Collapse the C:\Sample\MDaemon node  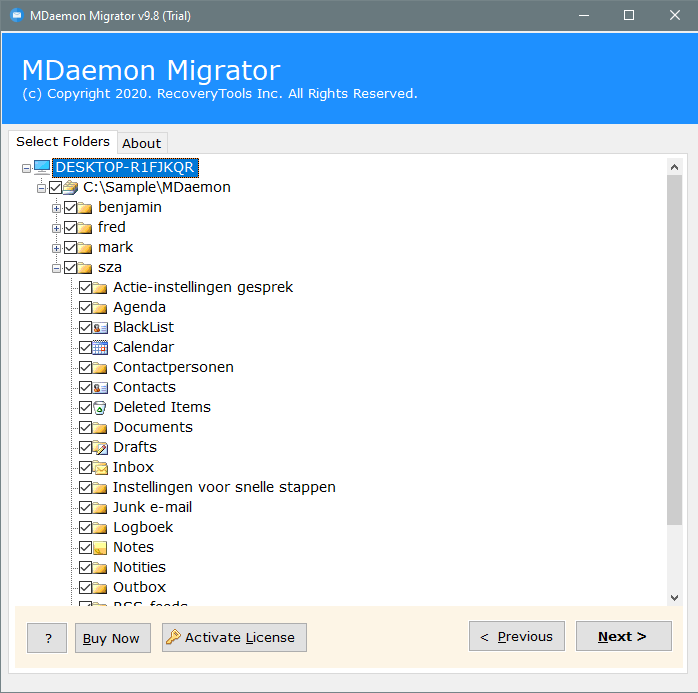click(x=41, y=188)
